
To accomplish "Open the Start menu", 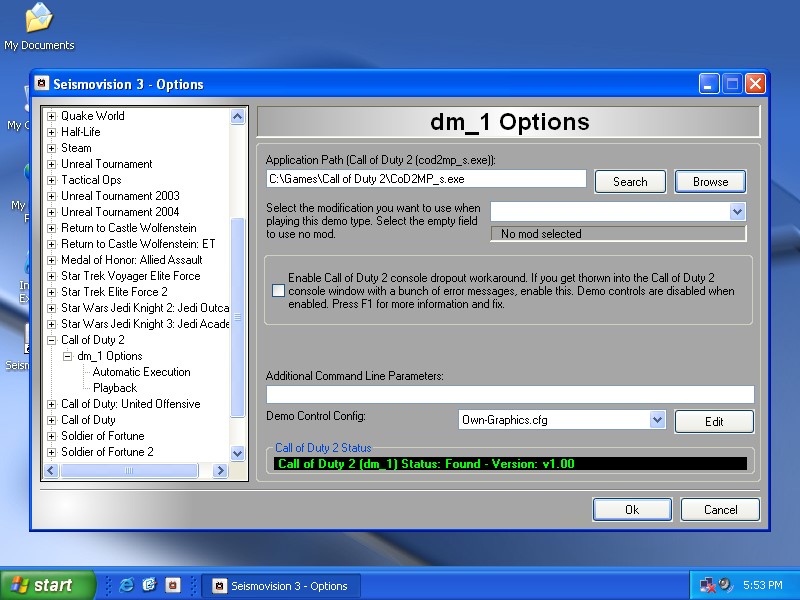I will tap(48, 586).
